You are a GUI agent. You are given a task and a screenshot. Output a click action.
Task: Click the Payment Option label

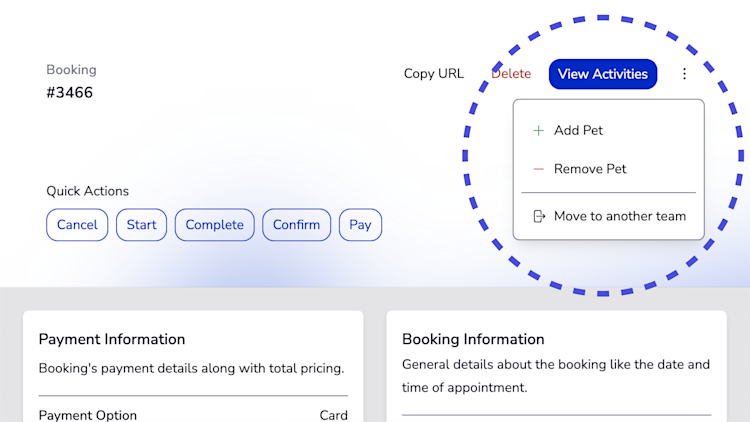click(88, 415)
